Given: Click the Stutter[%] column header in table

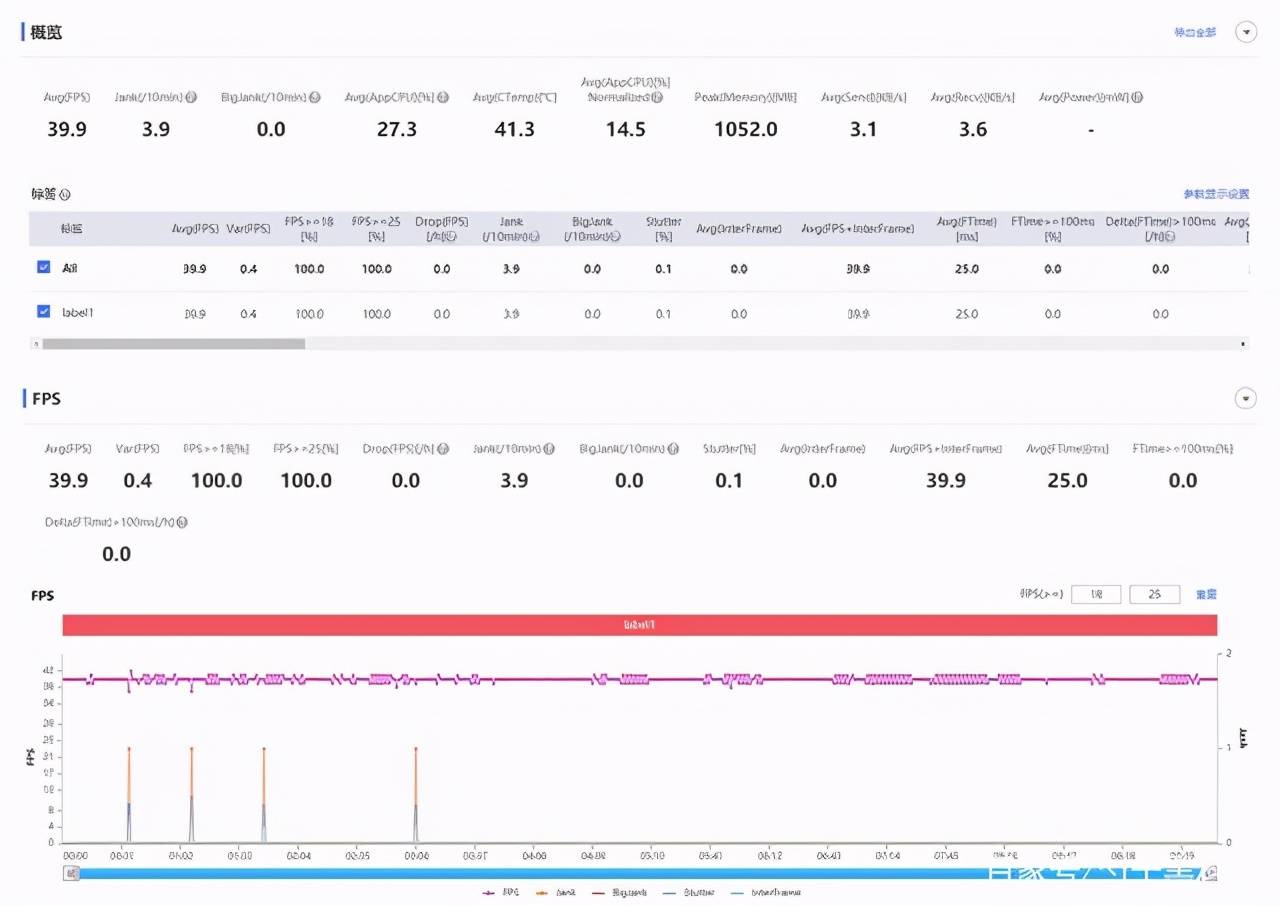Looking at the screenshot, I should click(663, 229).
